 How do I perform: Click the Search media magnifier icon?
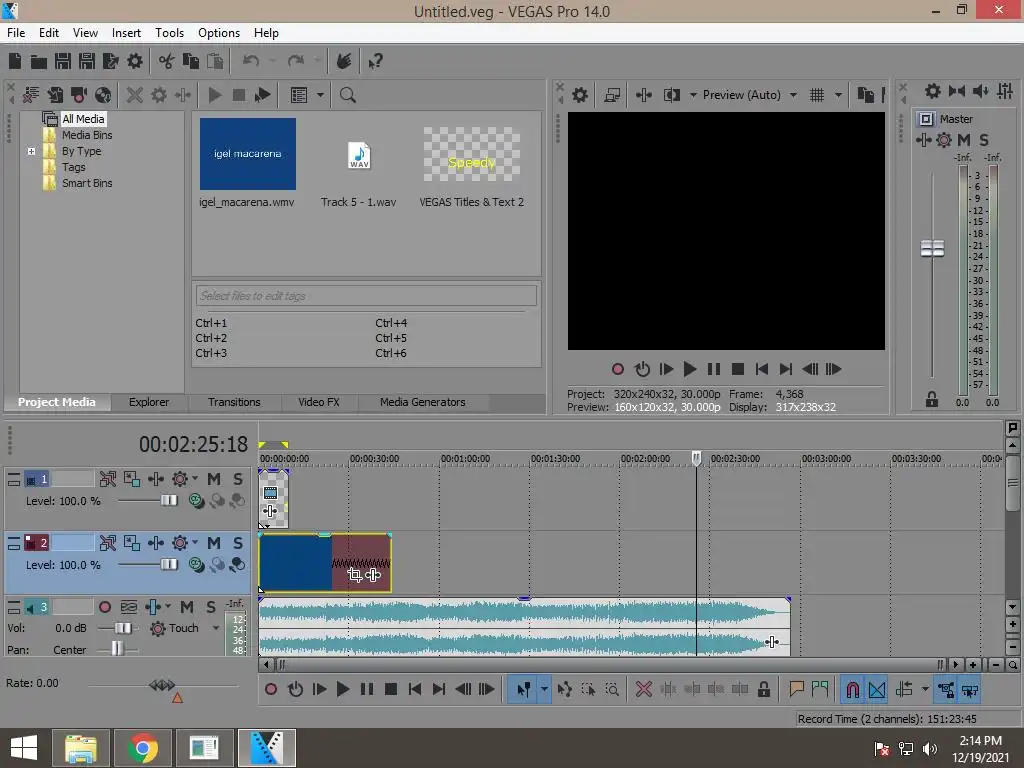click(x=347, y=95)
